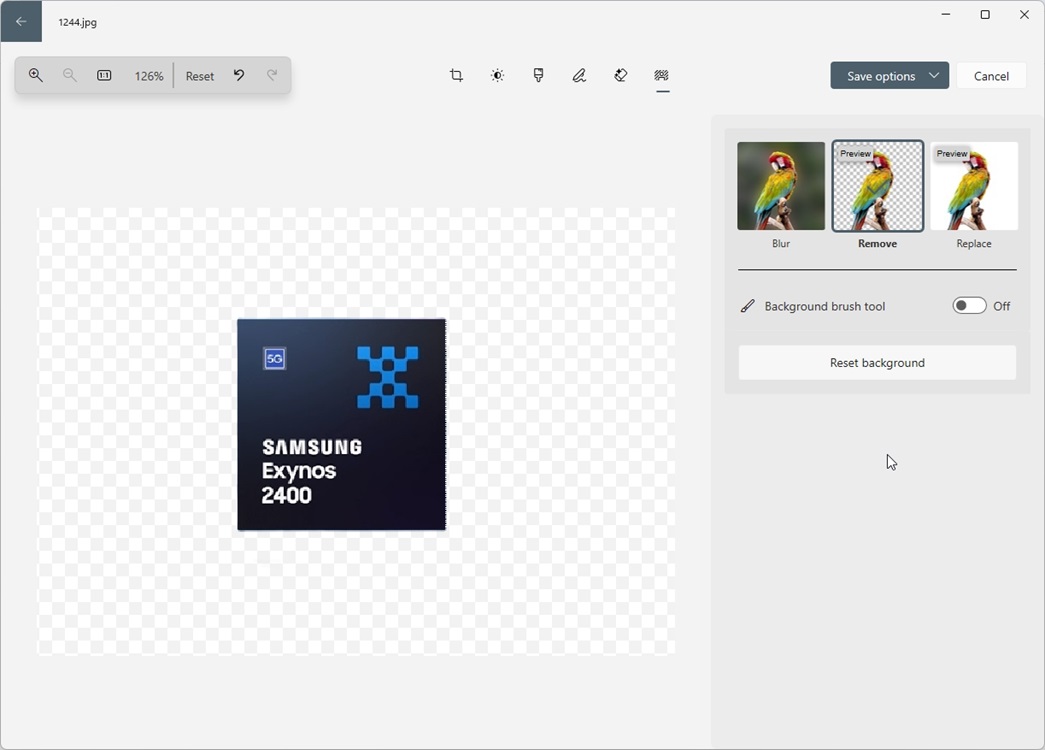This screenshot has height=750, width=1045.
Task: Click the 1:1 zoom ratio icon
Action: click(x=104, y=75)
